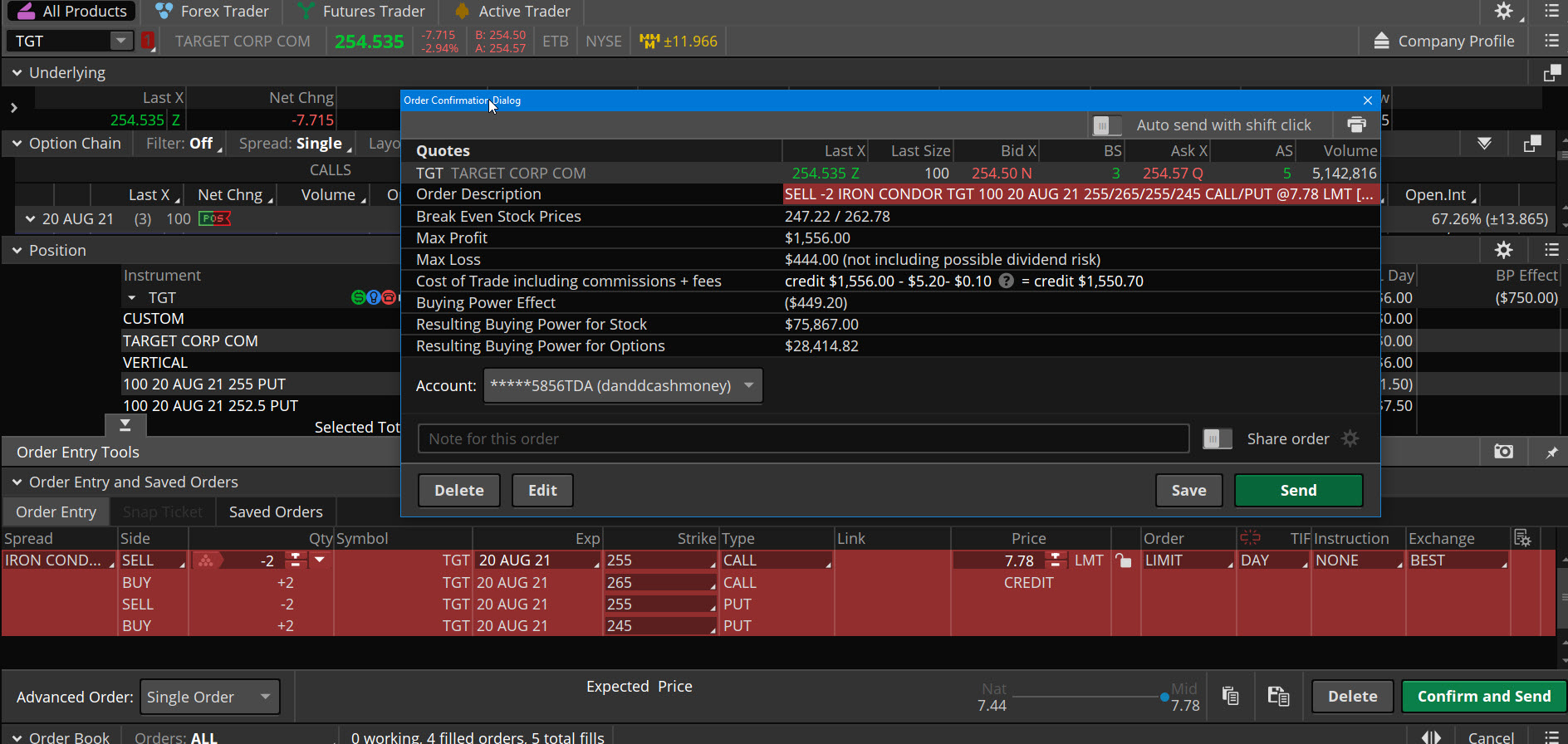1568x744 pixels.
Task: Click Edit in confirmation dialog
Action: coord(542,490)
